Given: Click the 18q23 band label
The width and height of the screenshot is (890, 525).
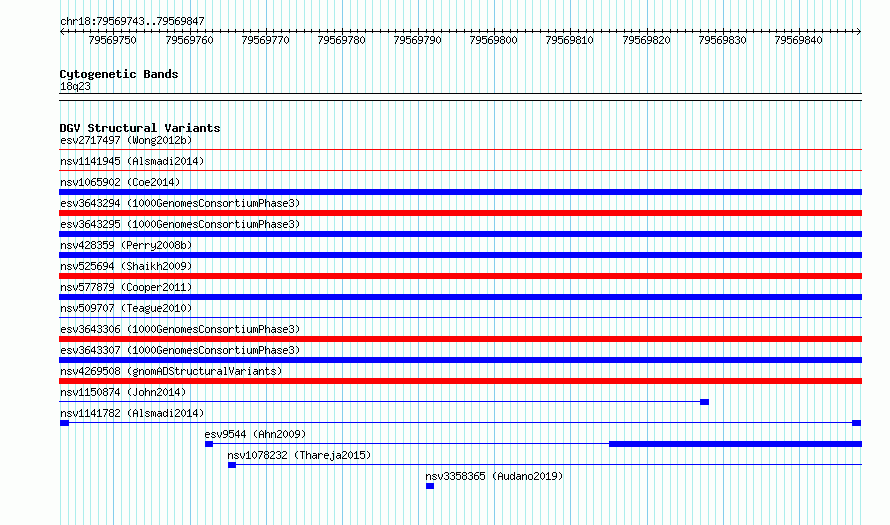Looking at the screenshot, I should (x=75, y=86).
